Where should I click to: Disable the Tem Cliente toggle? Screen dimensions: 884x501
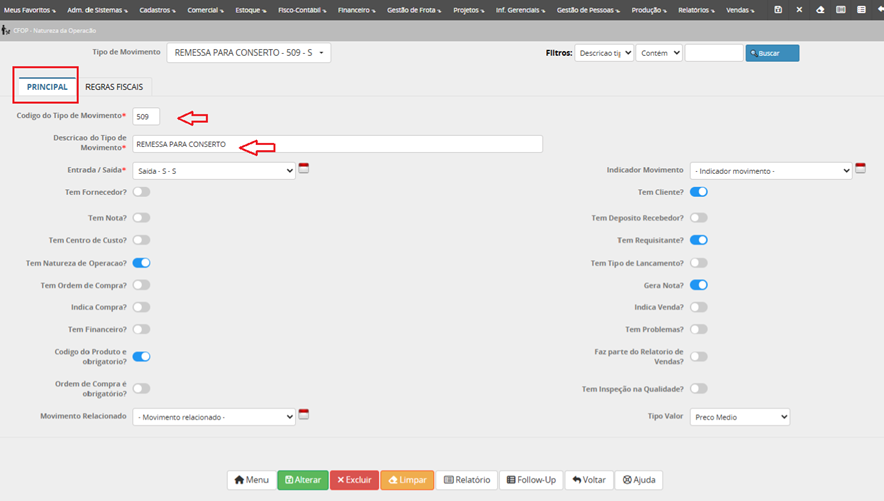pyautogui.click(x=698, y=192)
